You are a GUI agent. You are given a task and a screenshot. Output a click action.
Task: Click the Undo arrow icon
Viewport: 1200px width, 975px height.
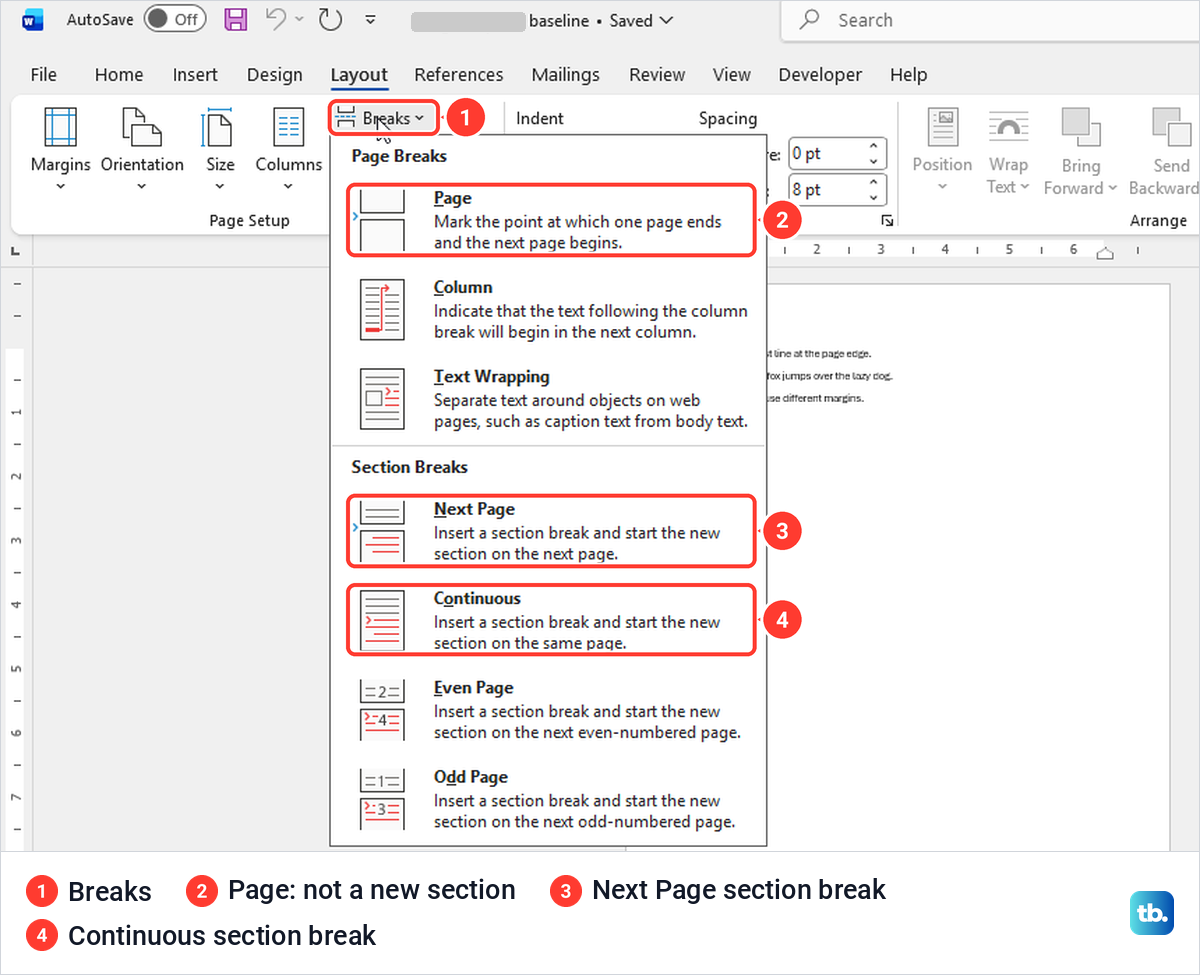coord(277,19)
